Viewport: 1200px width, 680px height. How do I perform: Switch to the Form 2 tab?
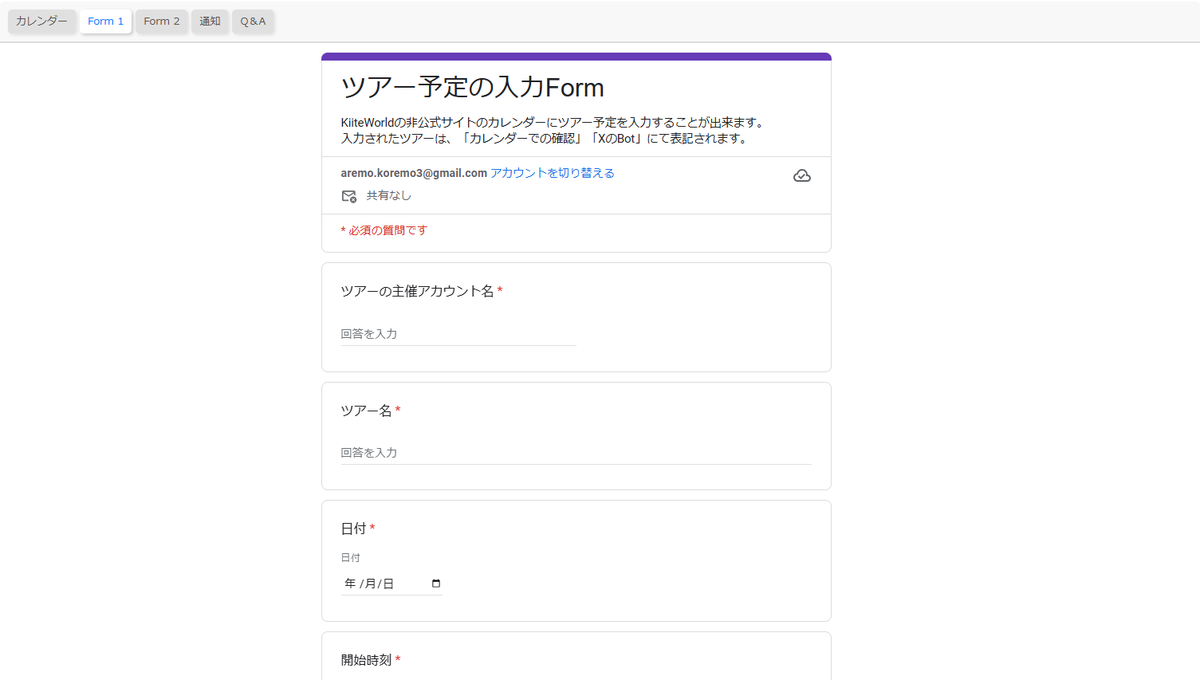(162, 21)
